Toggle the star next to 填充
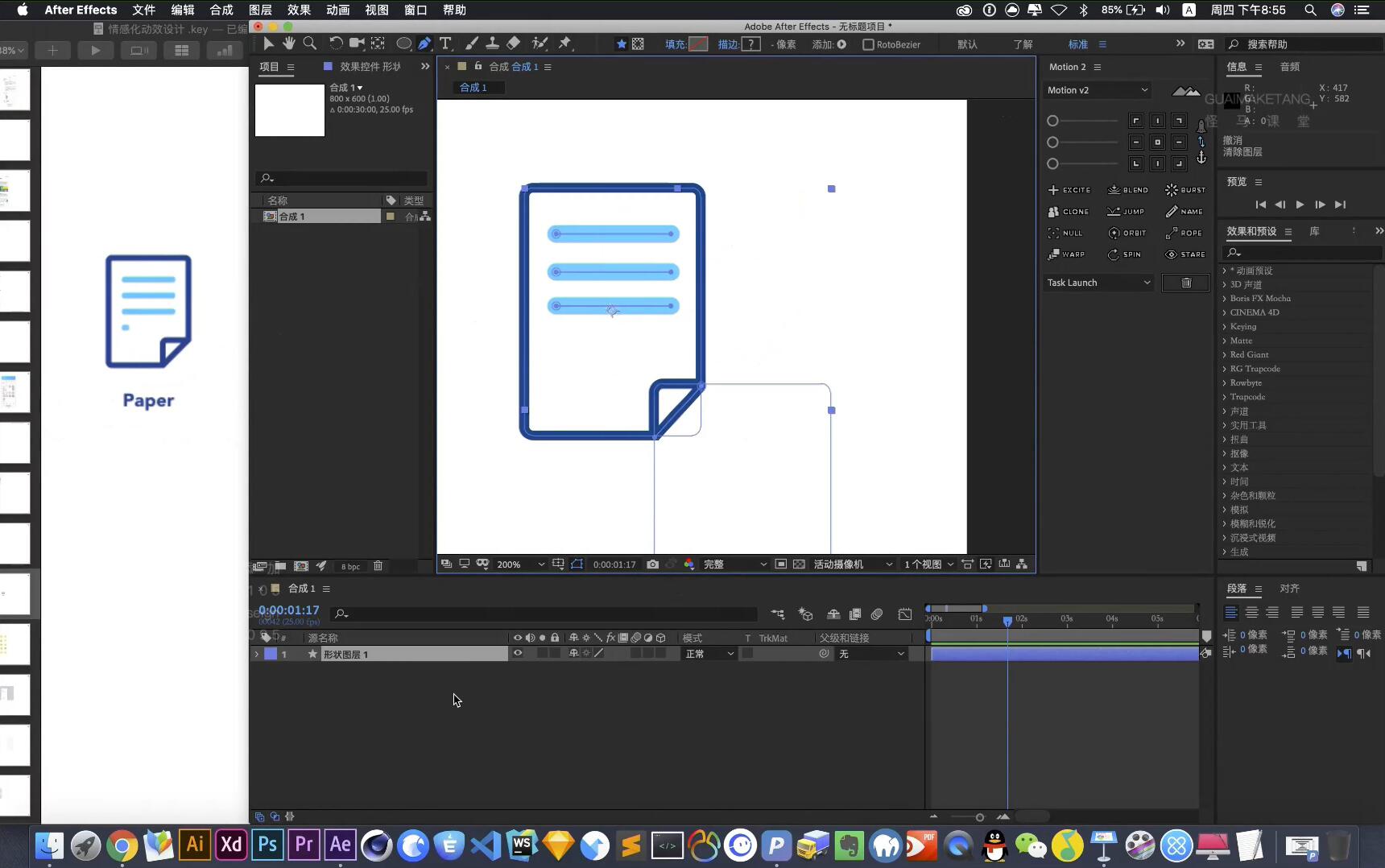The width and height of the screenshot is (1385, 868). pos(621,44)
